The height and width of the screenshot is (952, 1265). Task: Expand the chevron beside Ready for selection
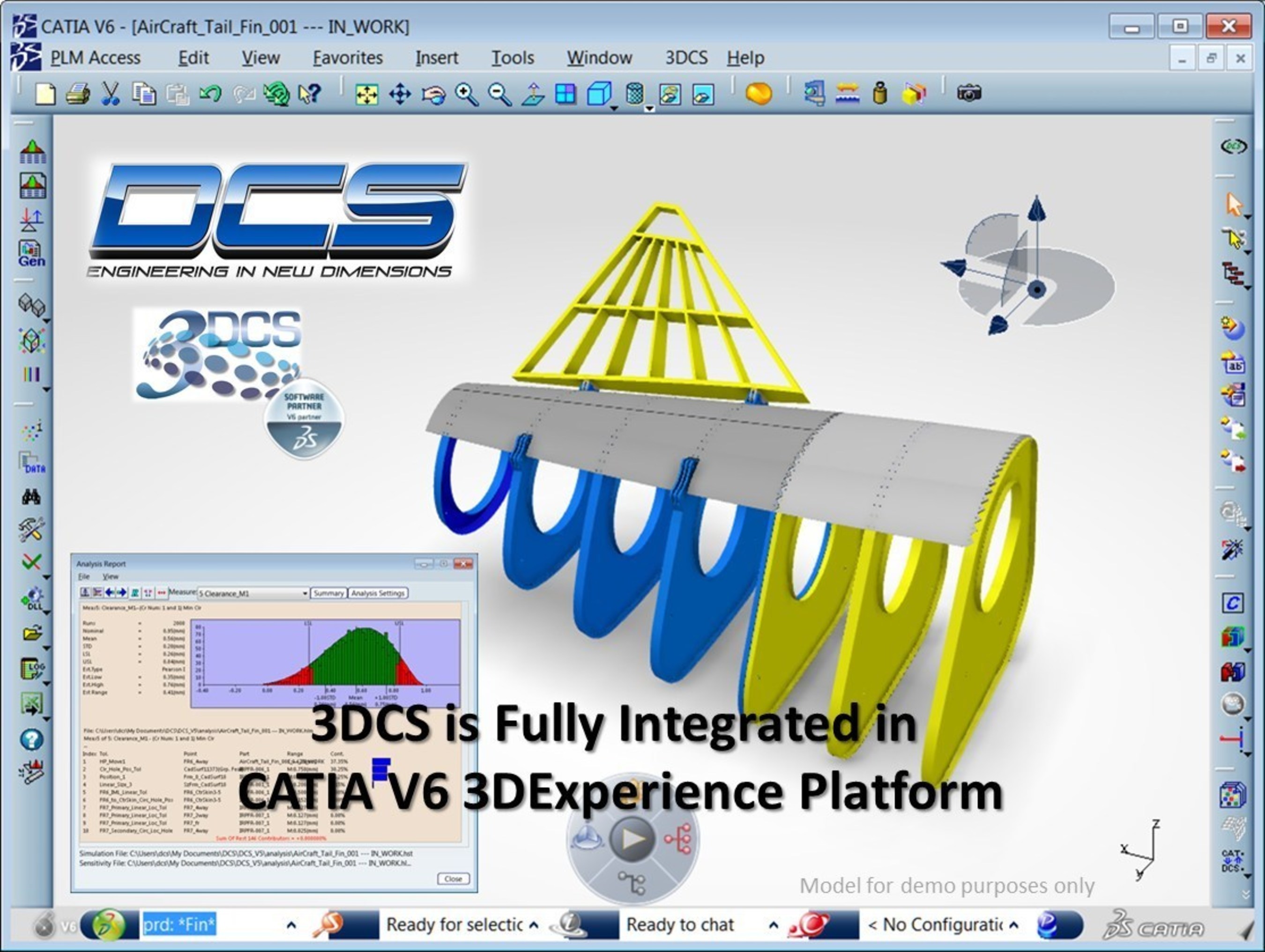tap(534, 924)
